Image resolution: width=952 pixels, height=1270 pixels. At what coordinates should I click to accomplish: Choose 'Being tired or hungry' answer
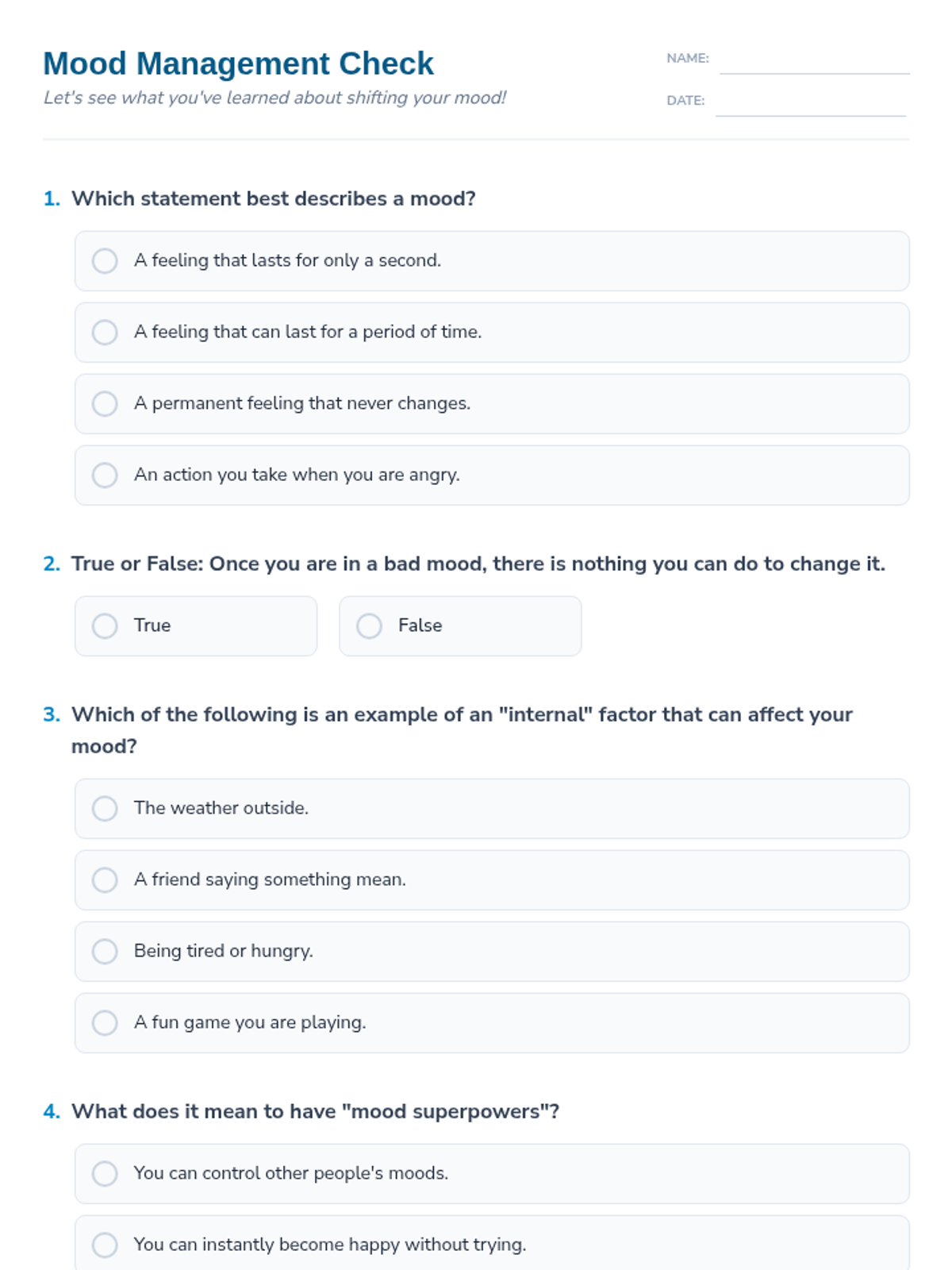click(492, 952)
